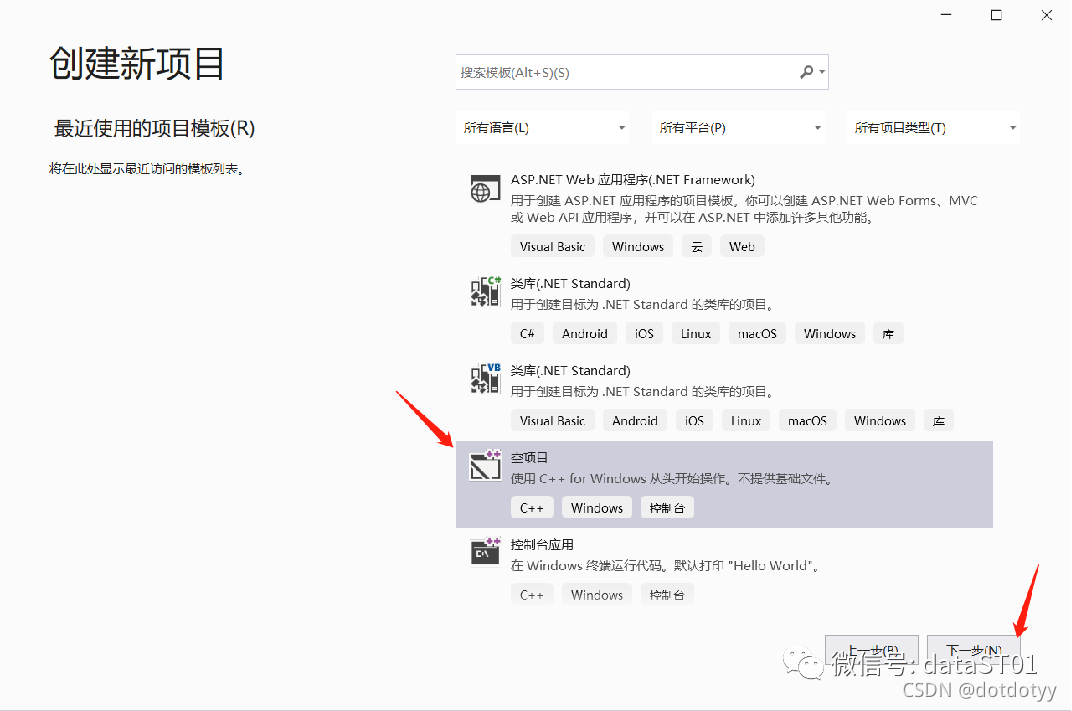The width and height of the screenshot is (1072, 711).
Task: Click 空项目 description about C++ for Windows
Action: pyautogui.click(x=672, y=479)
